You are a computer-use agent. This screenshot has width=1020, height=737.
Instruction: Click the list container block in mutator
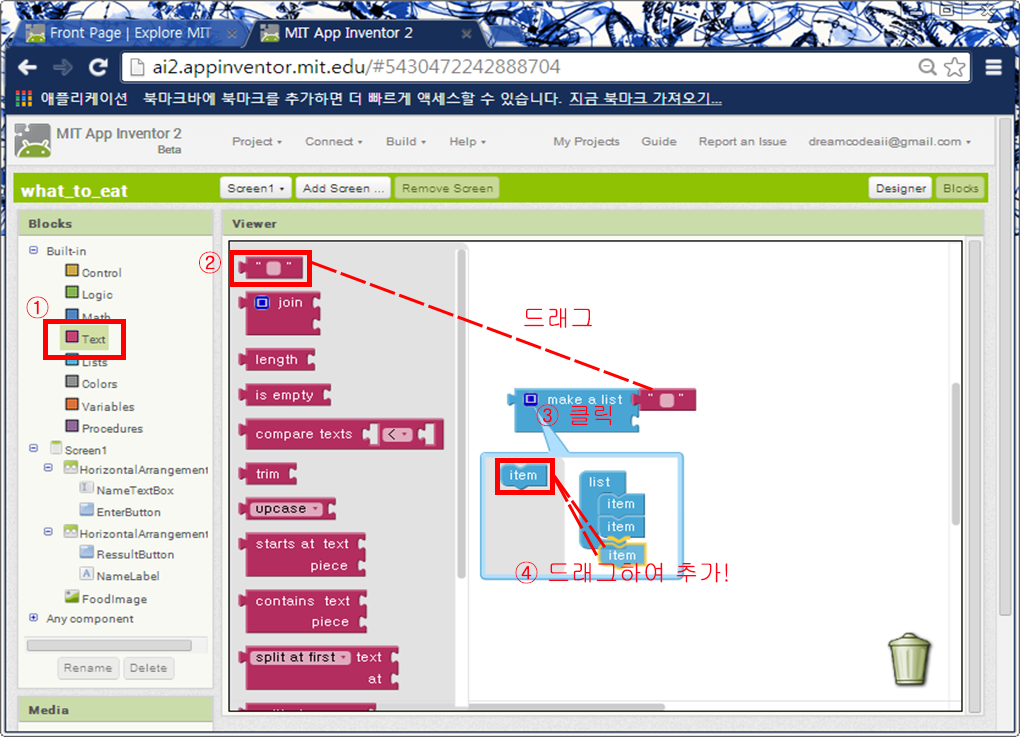click(600, 482)
